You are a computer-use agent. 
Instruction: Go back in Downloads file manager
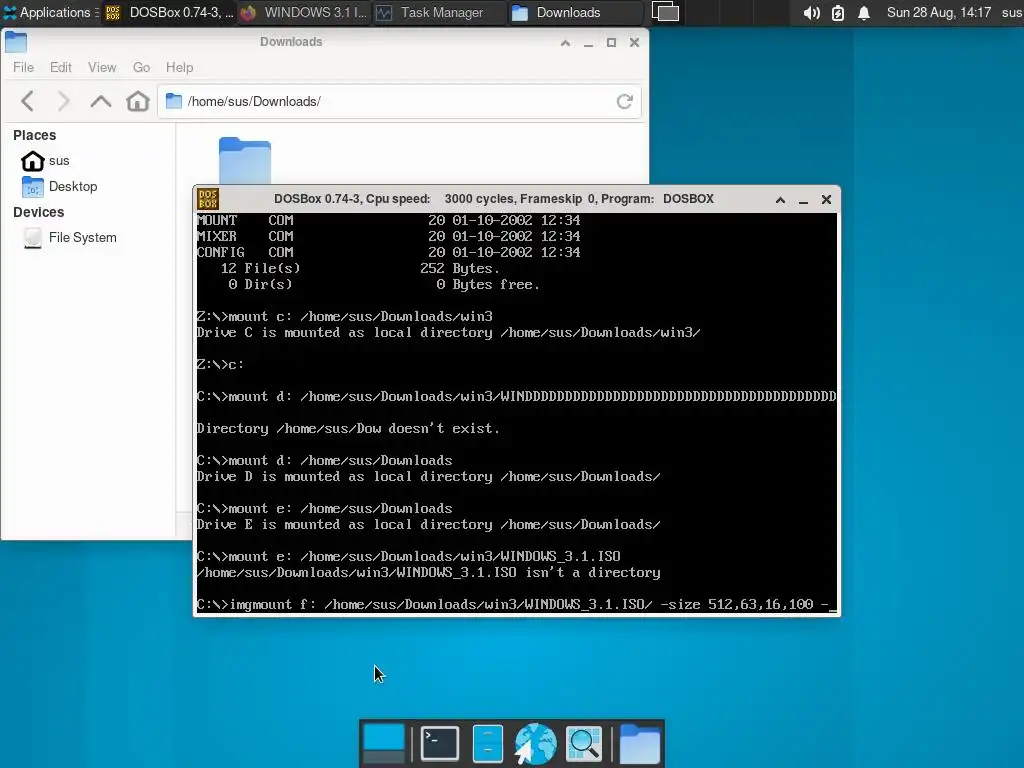pos(27,101)
